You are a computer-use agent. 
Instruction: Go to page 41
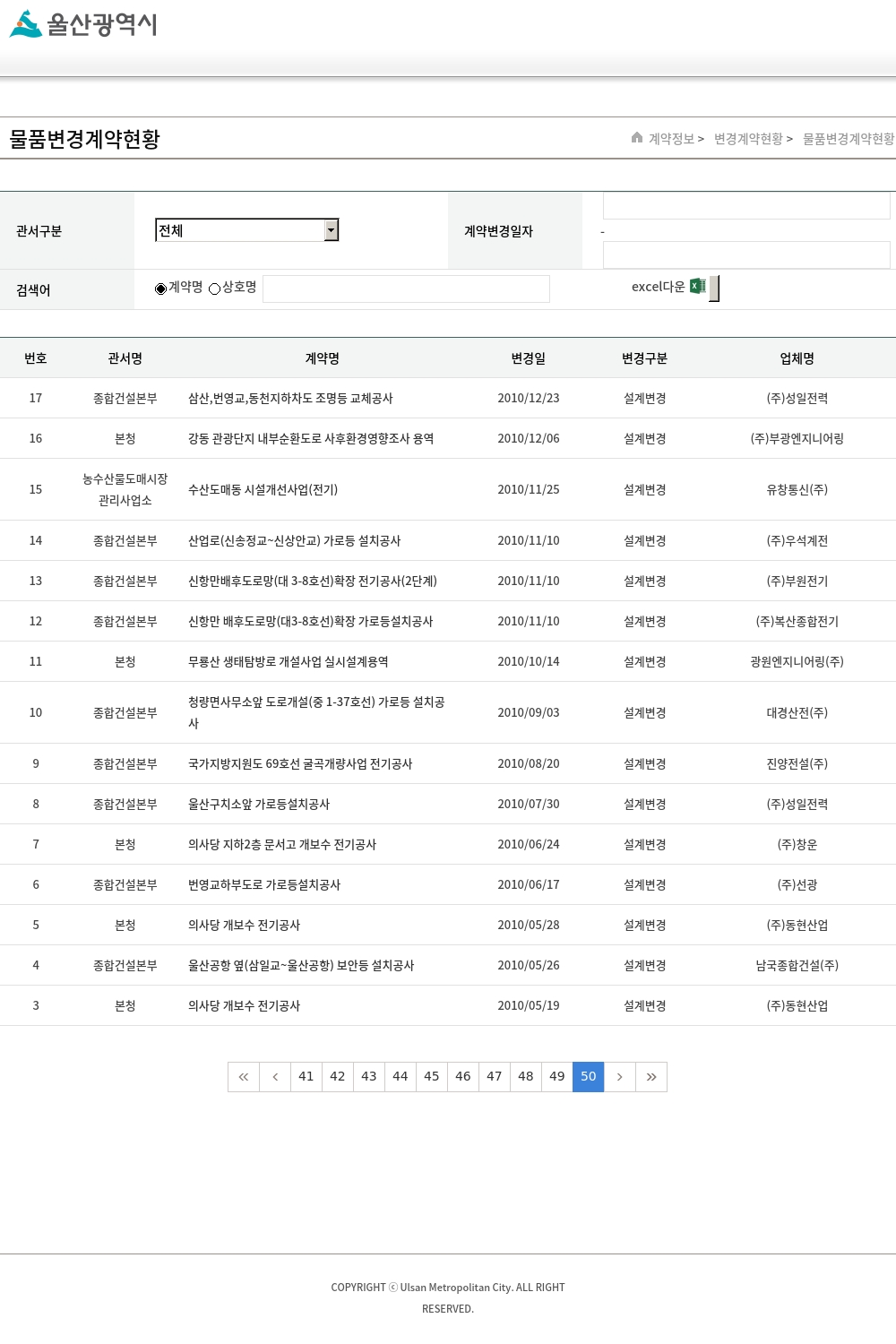[x=306, y=1077]
